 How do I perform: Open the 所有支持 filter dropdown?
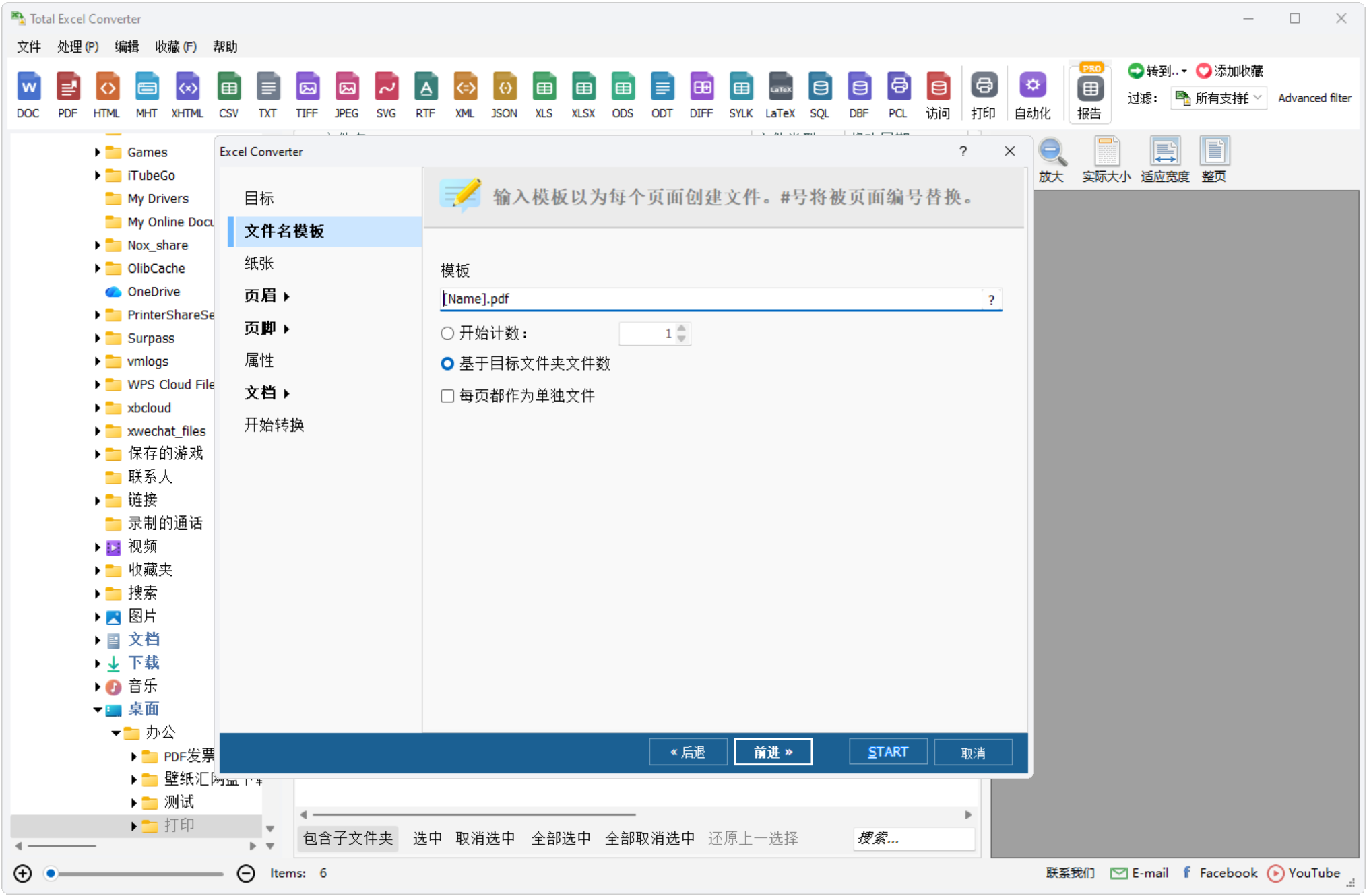pyautogui.click(x=1219, y=98)
